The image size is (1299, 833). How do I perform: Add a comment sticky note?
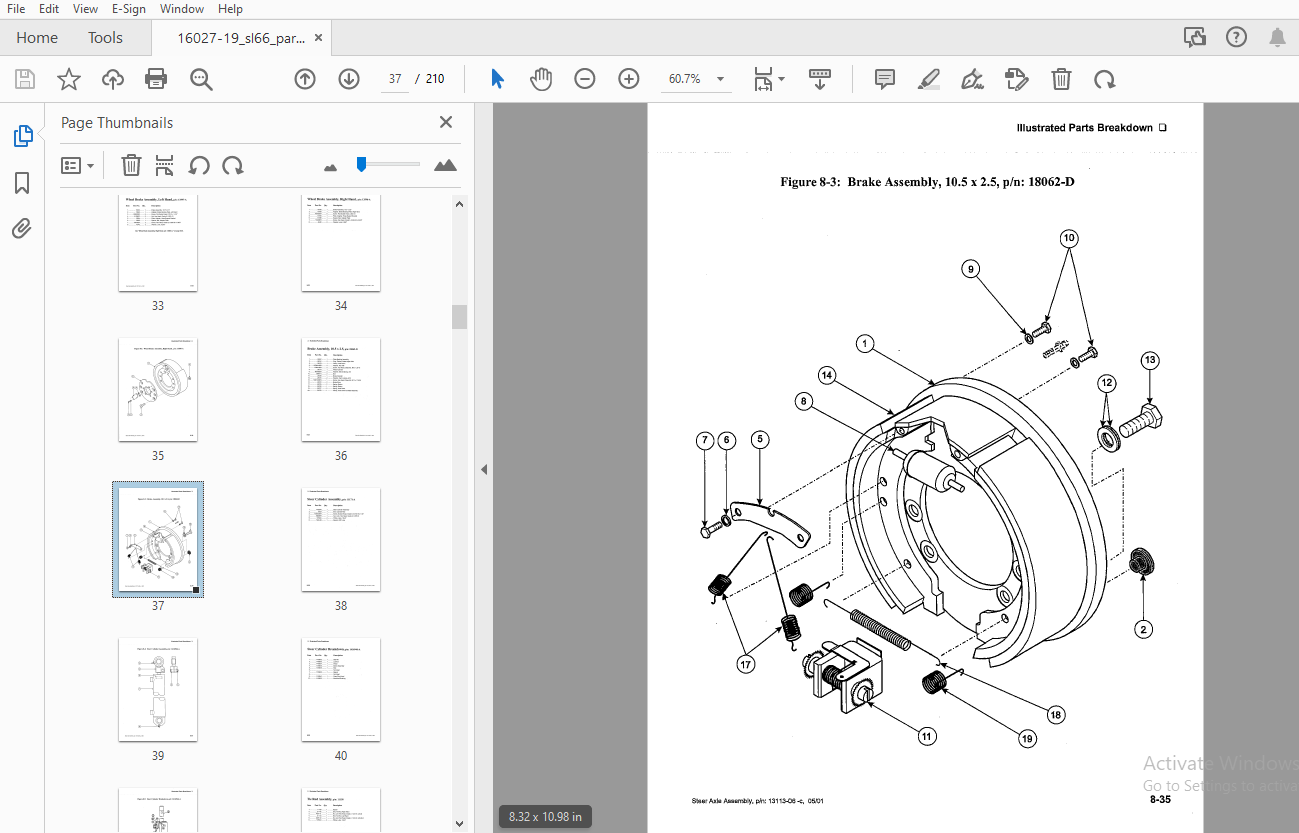[x=884, y=79]
